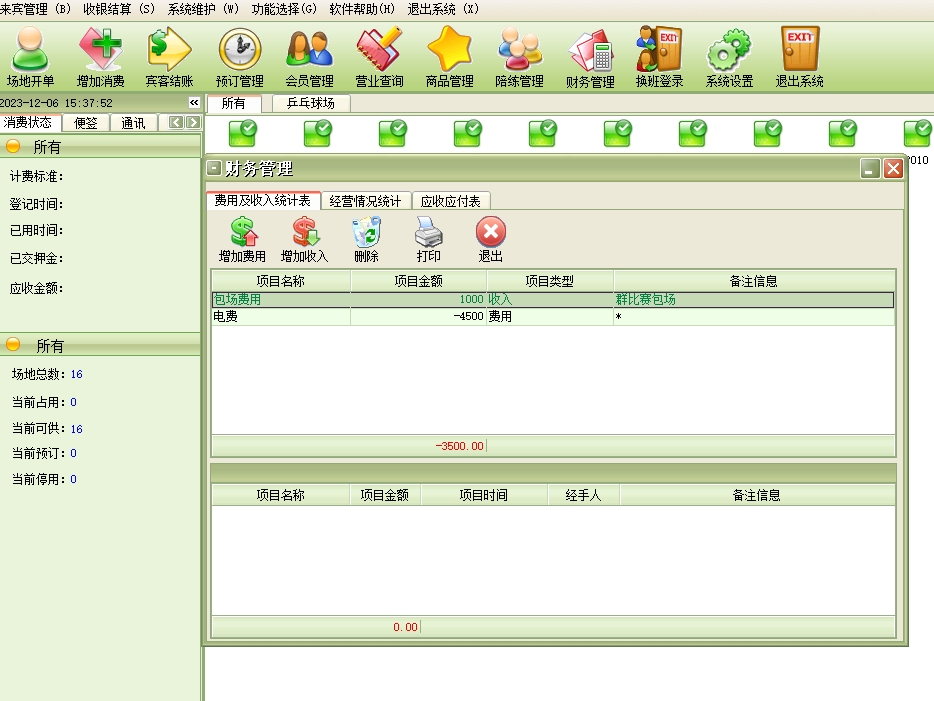
Task: Click the 打印 printer icon
Action: click(428, 240)
